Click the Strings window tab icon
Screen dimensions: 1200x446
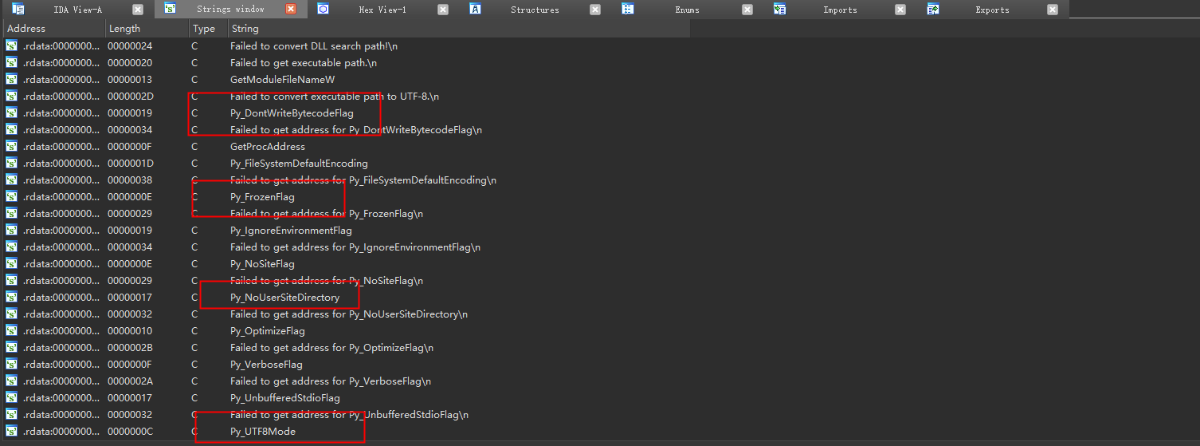click(168, 9)
